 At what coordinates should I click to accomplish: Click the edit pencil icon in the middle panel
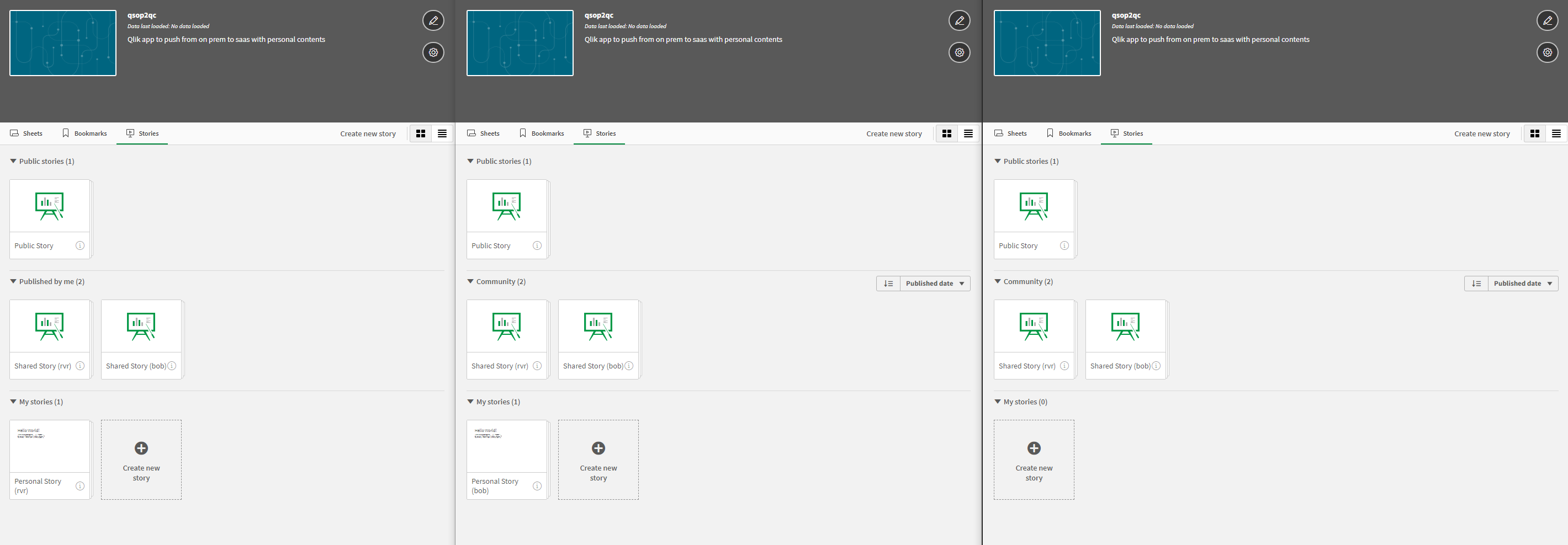pyautogui.click(x=960, y=20)
